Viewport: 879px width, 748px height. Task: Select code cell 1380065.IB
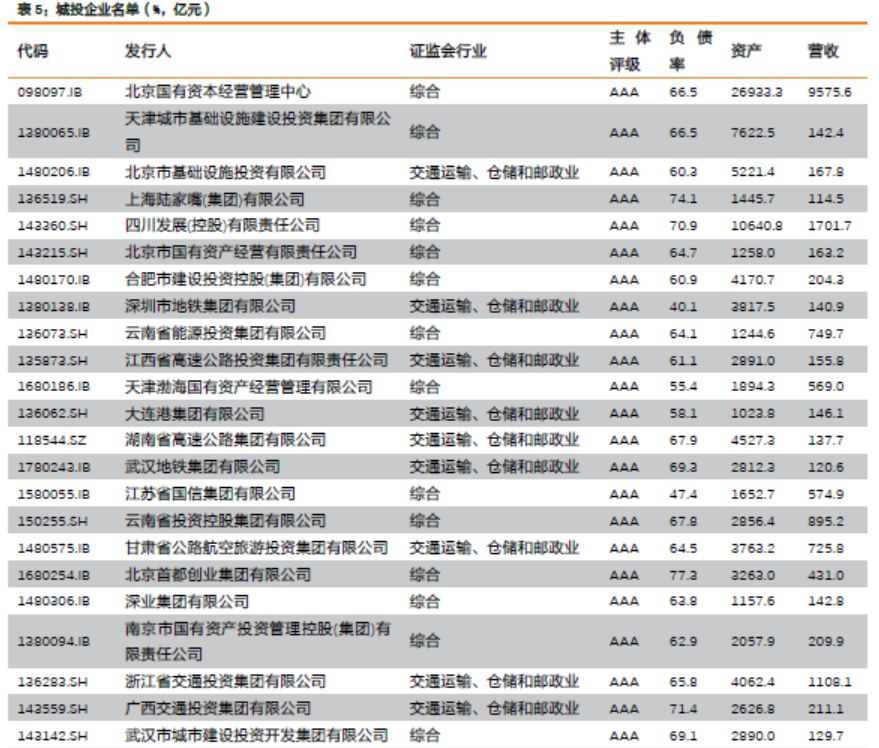click(53, 133)
